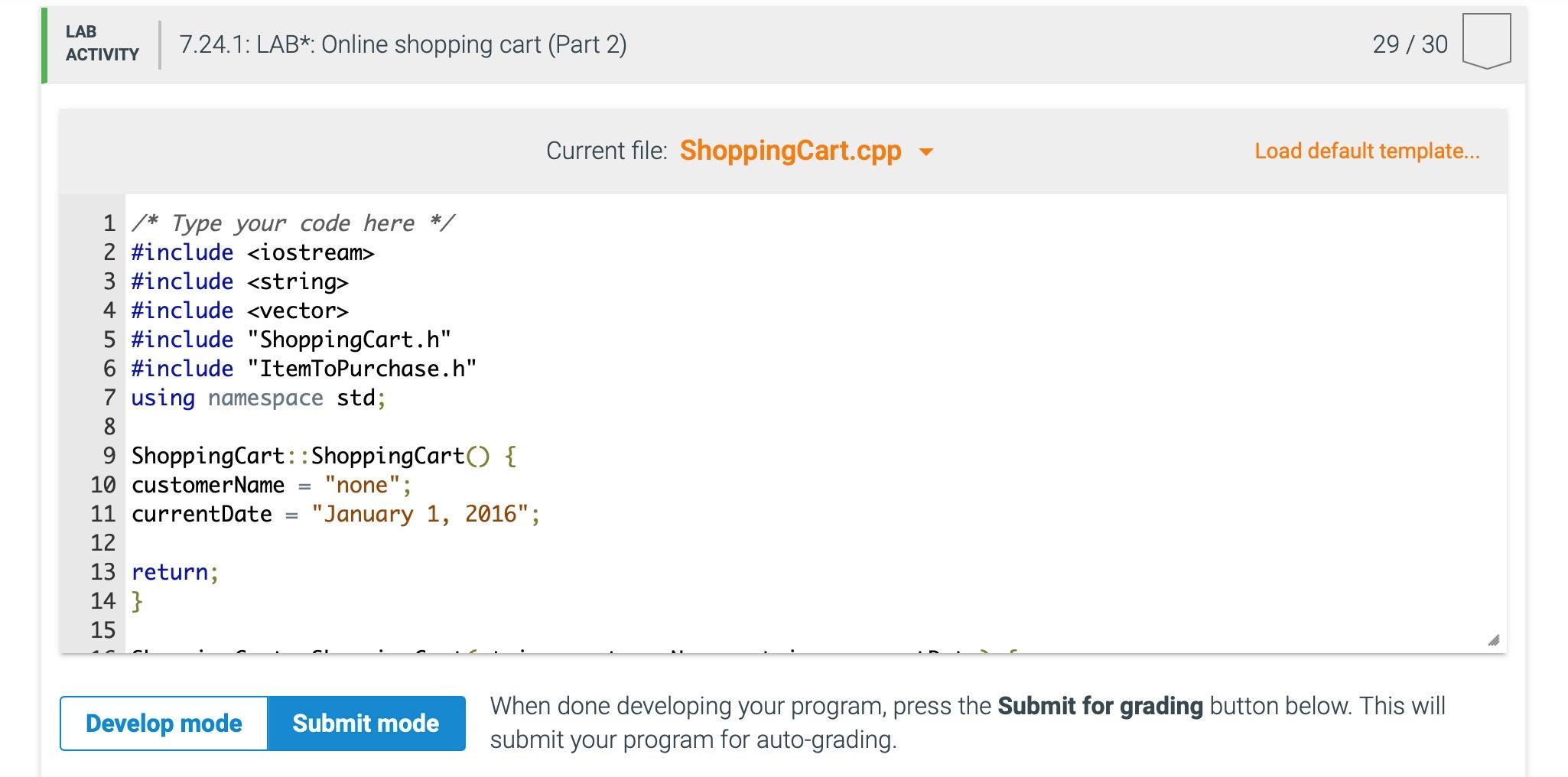This screenshot has width=1568, height=777.
Task: Open the current file dropdown arrow
Action: [x=926, y=152]
